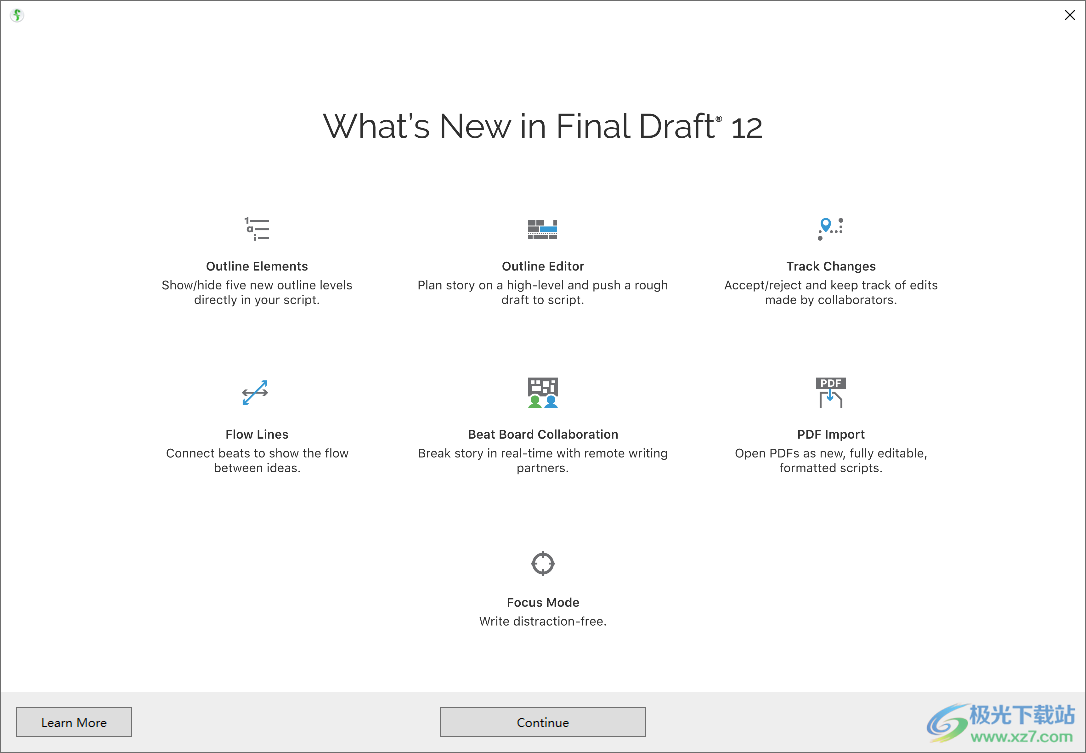
Task: Click the PDF Import icon
Action: (830, 393)
